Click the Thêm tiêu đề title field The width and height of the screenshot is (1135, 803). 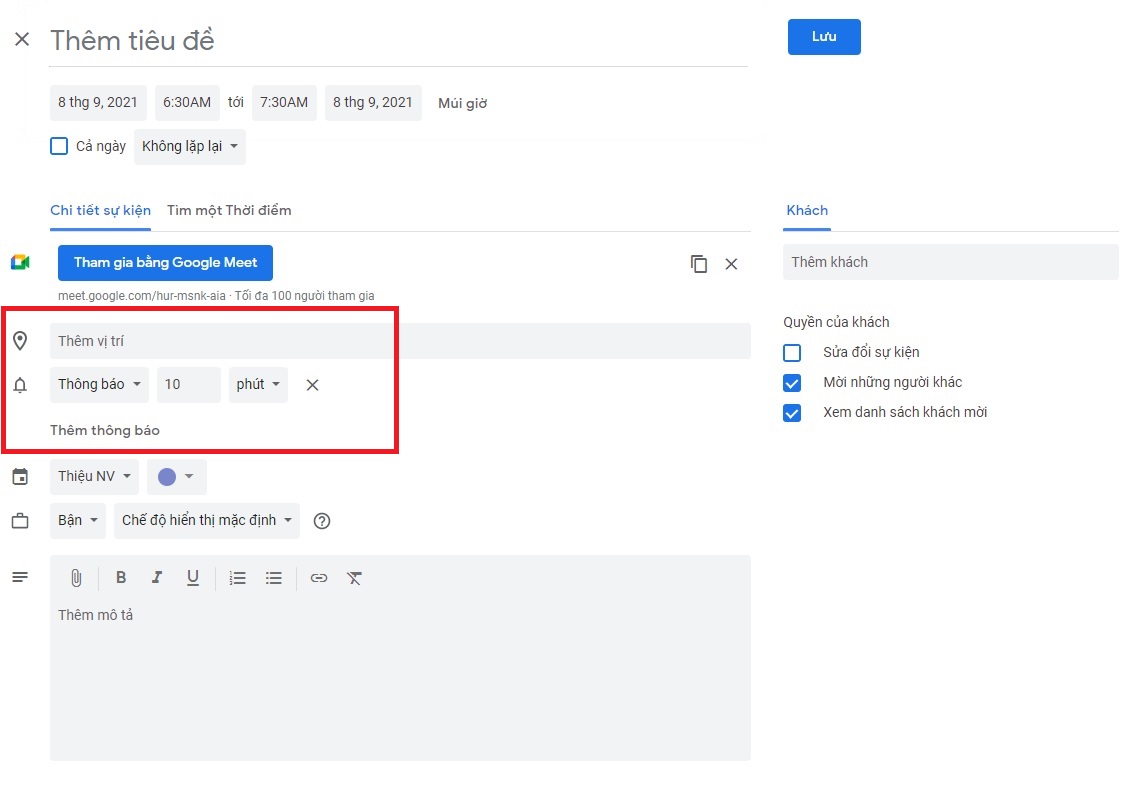(x=398, y=41)
